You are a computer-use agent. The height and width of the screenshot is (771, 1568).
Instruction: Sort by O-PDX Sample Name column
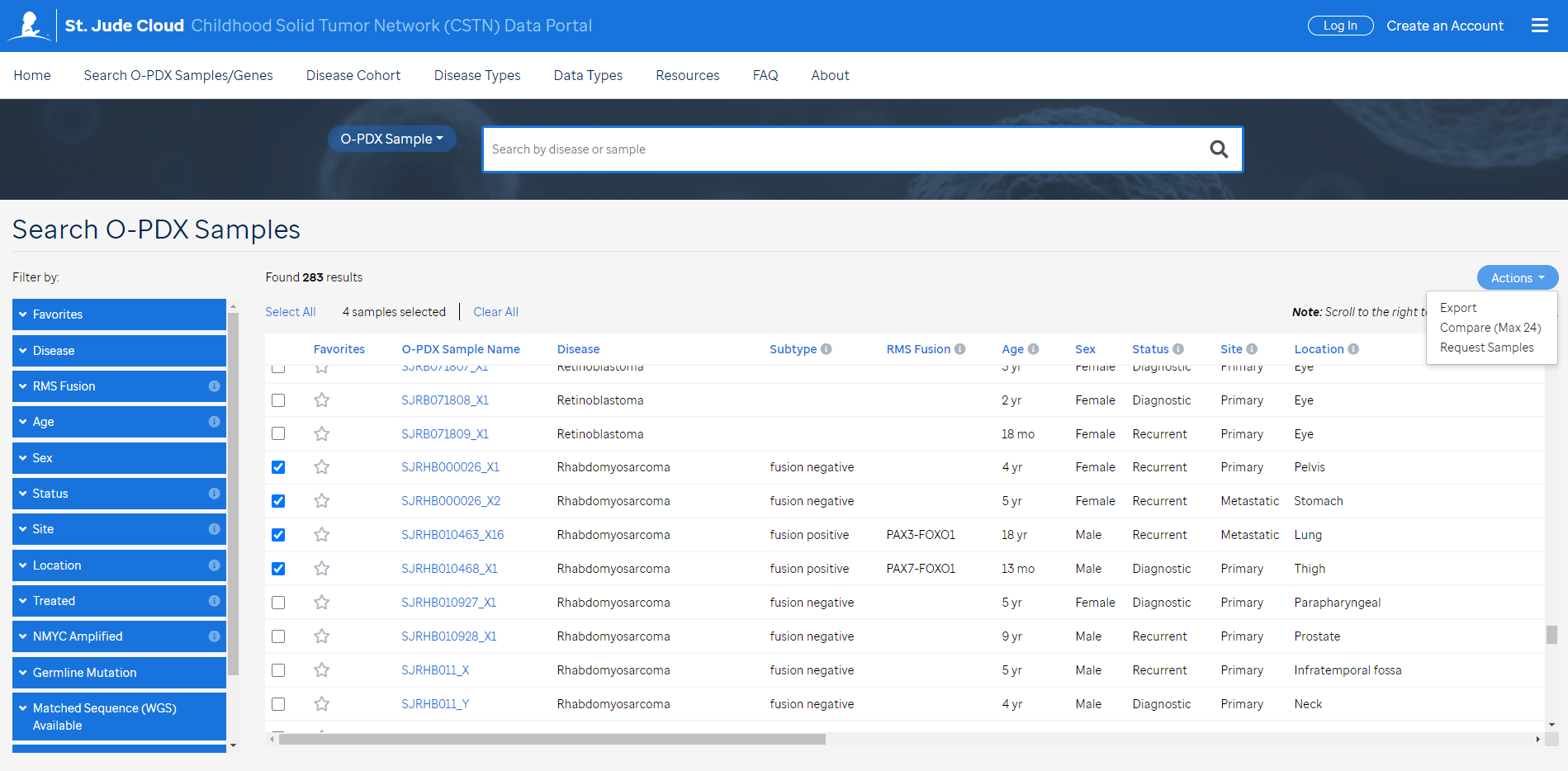coord(461,349)
